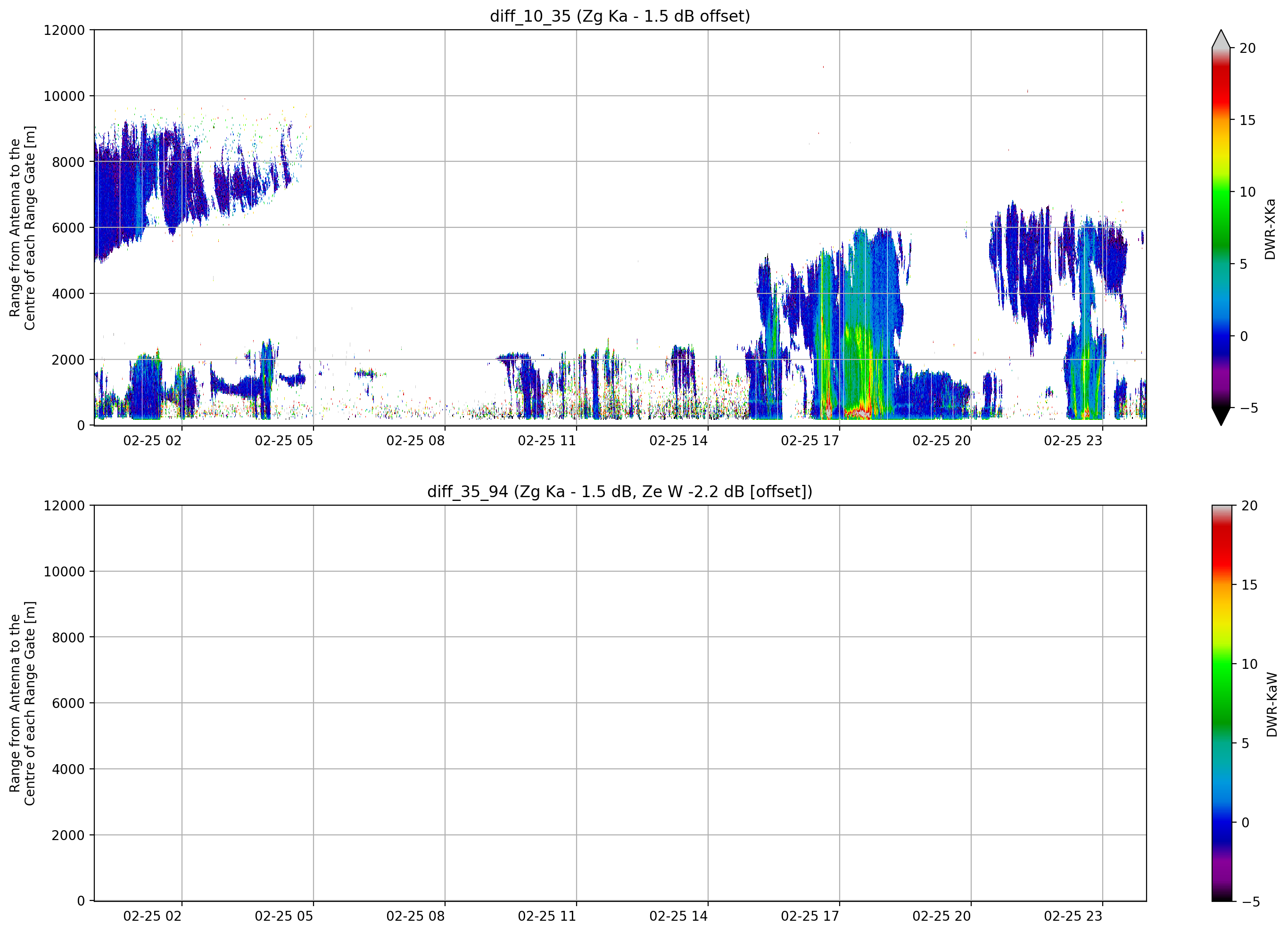
Task: Click the 6000 y-axis label on bottom plot
Action: pyautogui.click(x=68, y=703)
